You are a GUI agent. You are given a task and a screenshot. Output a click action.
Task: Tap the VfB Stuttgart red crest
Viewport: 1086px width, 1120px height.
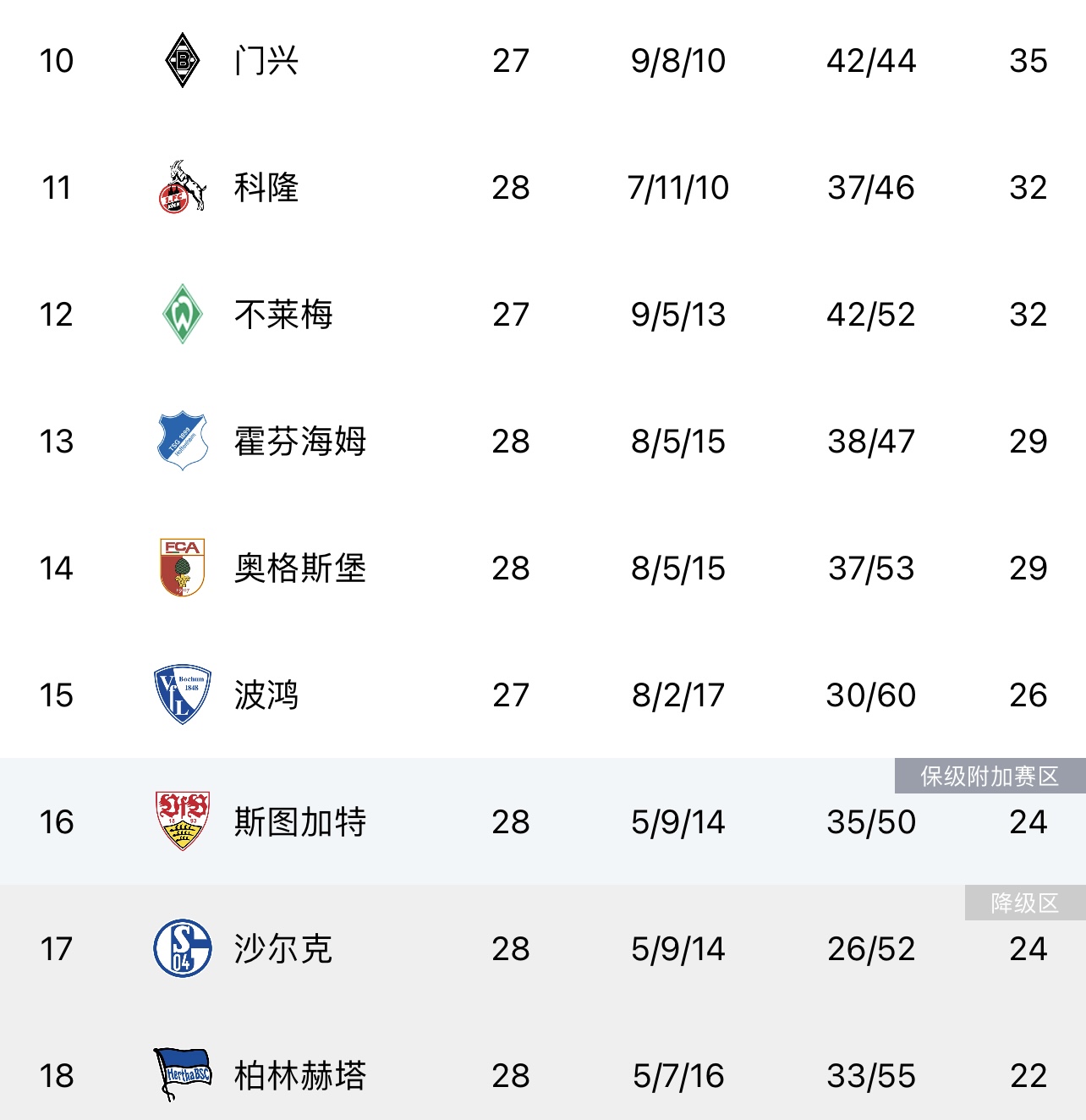pyautogui.click(x=182, y=821)
